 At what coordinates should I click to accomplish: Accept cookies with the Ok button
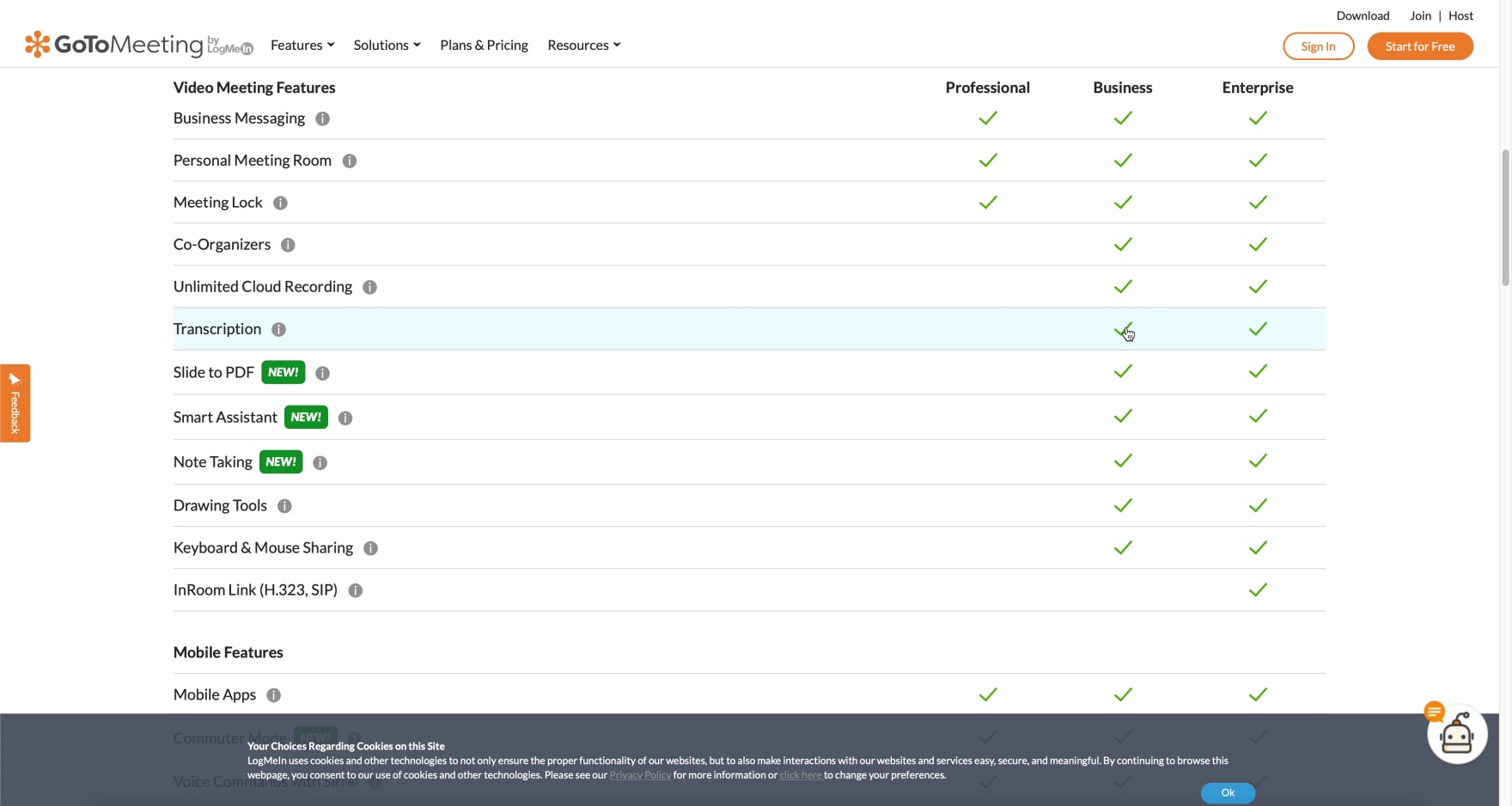point(1228,792)
